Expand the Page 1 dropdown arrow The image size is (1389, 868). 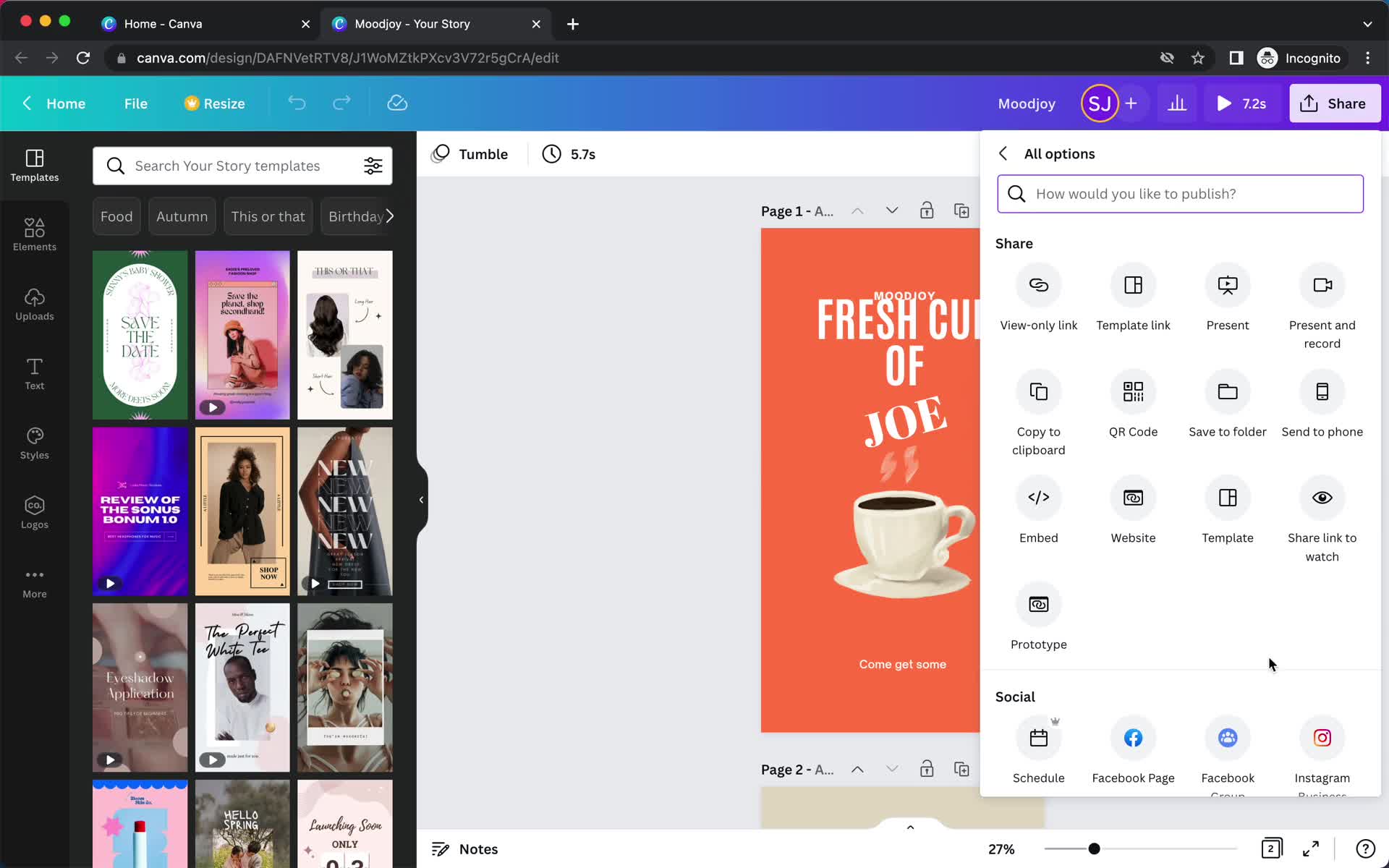click(x=891, y=210)
